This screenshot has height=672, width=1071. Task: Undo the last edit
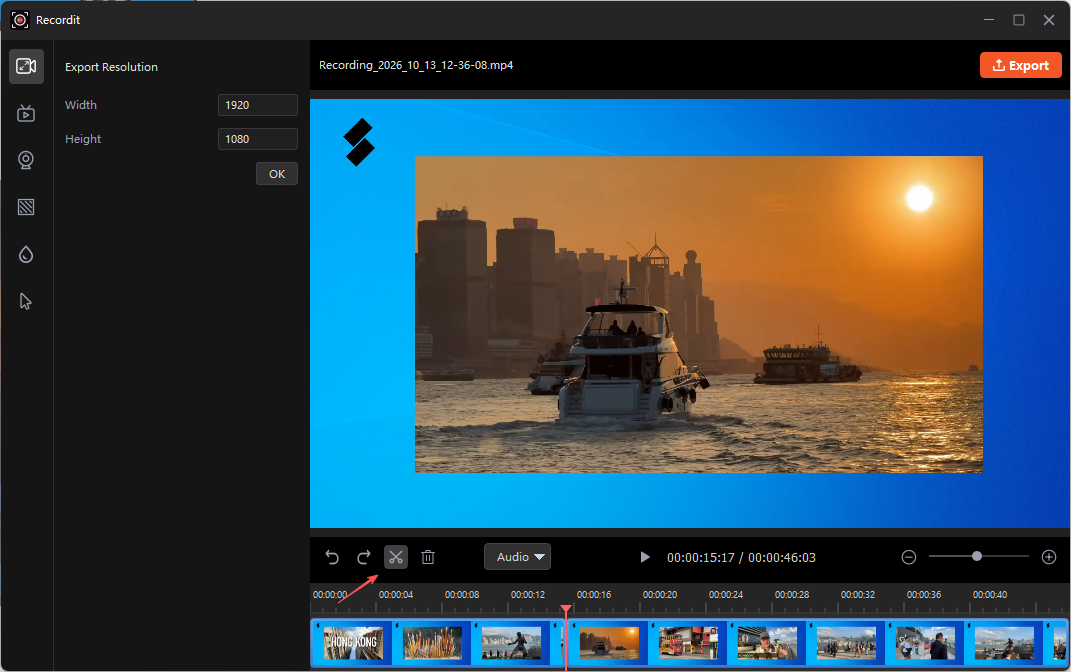coord(332,557)
